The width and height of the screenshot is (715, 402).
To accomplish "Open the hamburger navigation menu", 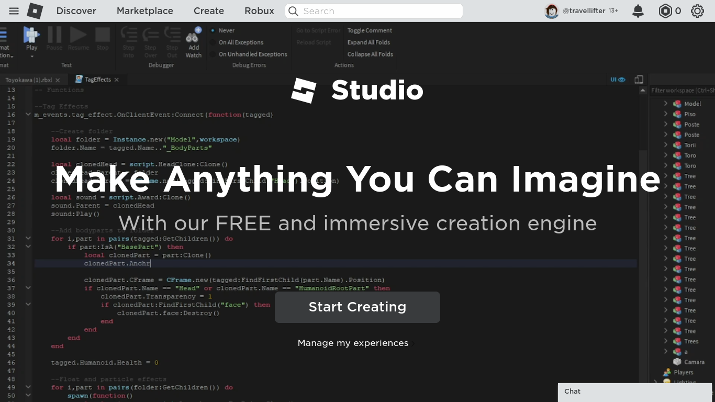I will [x=14, y=10].
